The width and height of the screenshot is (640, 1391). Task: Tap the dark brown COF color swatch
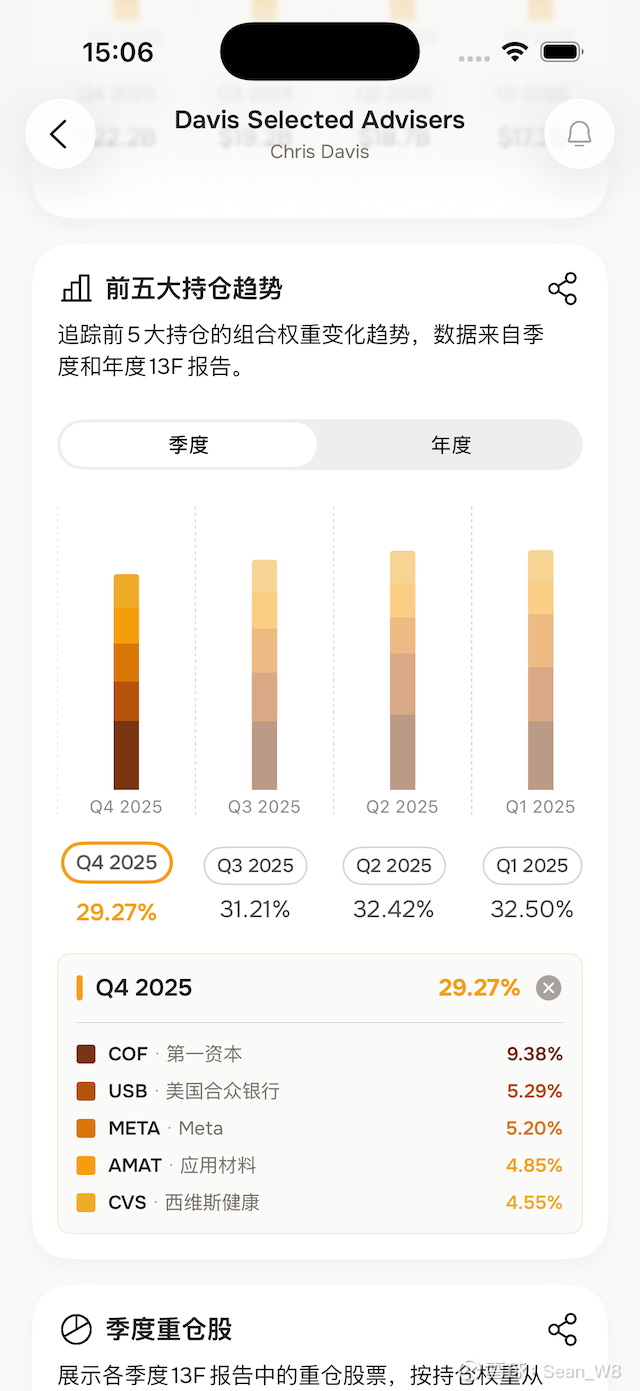(x=86, y=1054)
